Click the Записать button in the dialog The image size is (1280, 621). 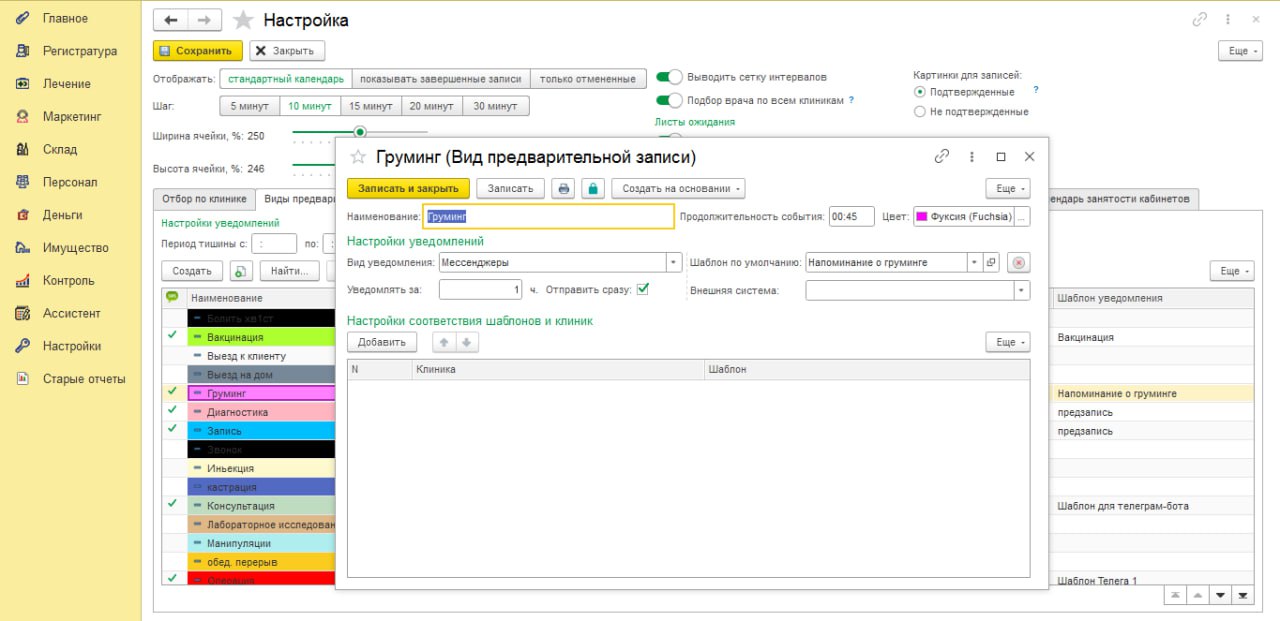tap(511, 188)
